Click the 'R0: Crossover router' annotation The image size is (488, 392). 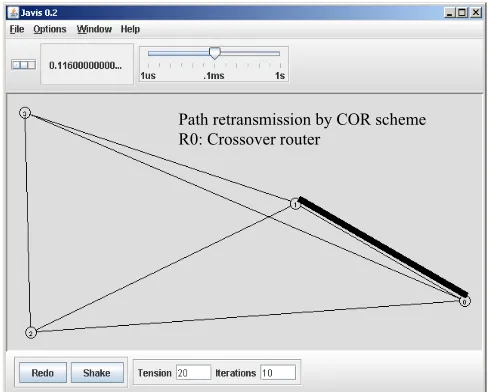249,139
